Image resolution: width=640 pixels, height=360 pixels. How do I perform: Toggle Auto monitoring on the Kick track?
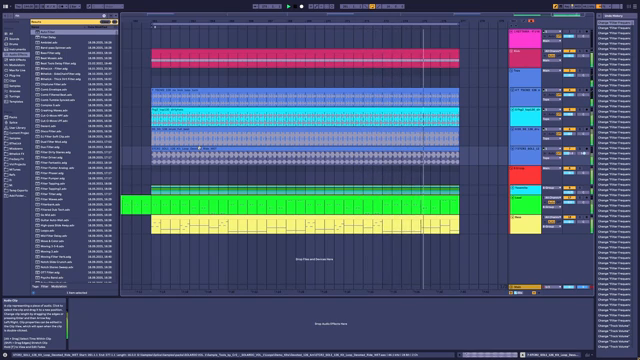click(551, 56)
